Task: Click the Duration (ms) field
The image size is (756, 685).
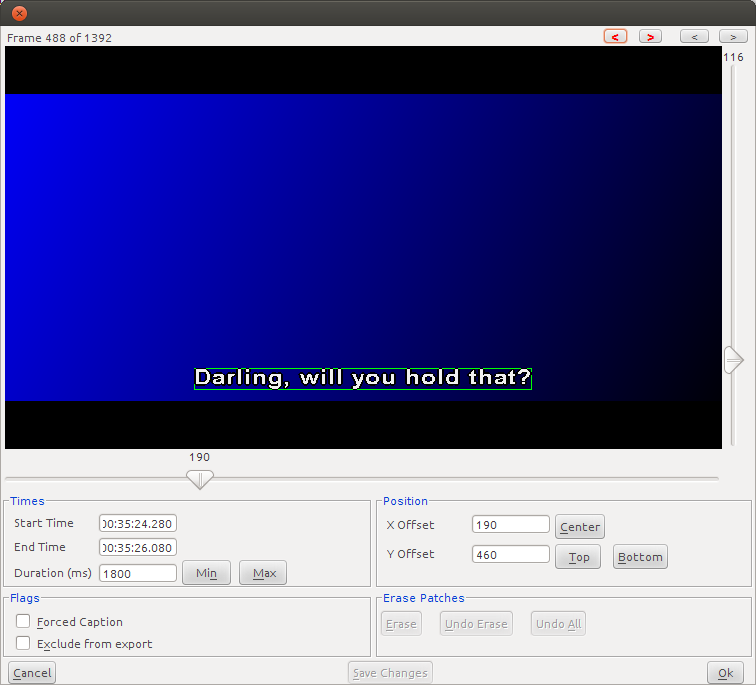Action: 138,574
